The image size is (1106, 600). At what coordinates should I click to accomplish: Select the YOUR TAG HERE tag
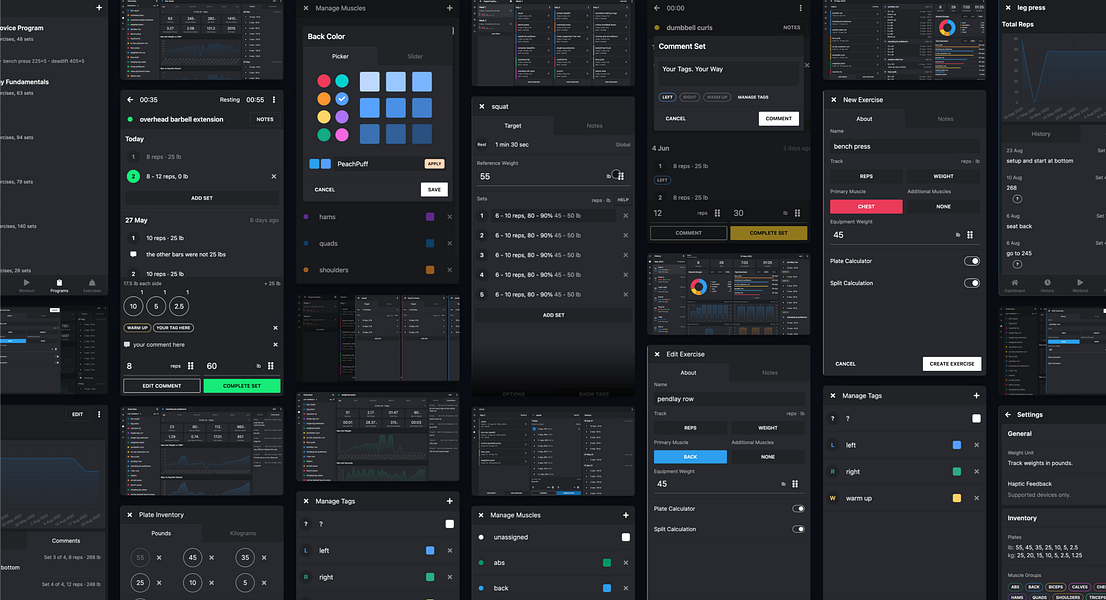coord(174,328)
